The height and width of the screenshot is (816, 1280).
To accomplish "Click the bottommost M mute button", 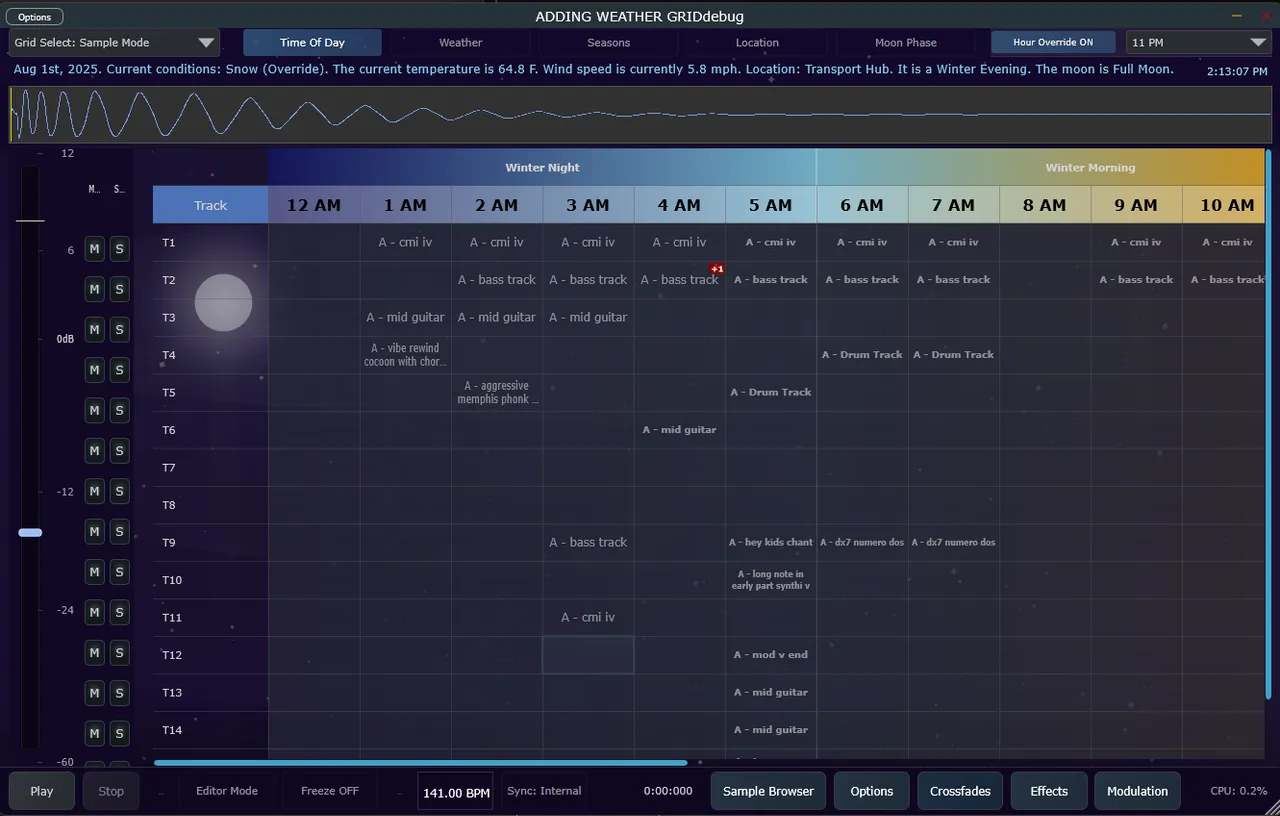I will tap(94, 733).
